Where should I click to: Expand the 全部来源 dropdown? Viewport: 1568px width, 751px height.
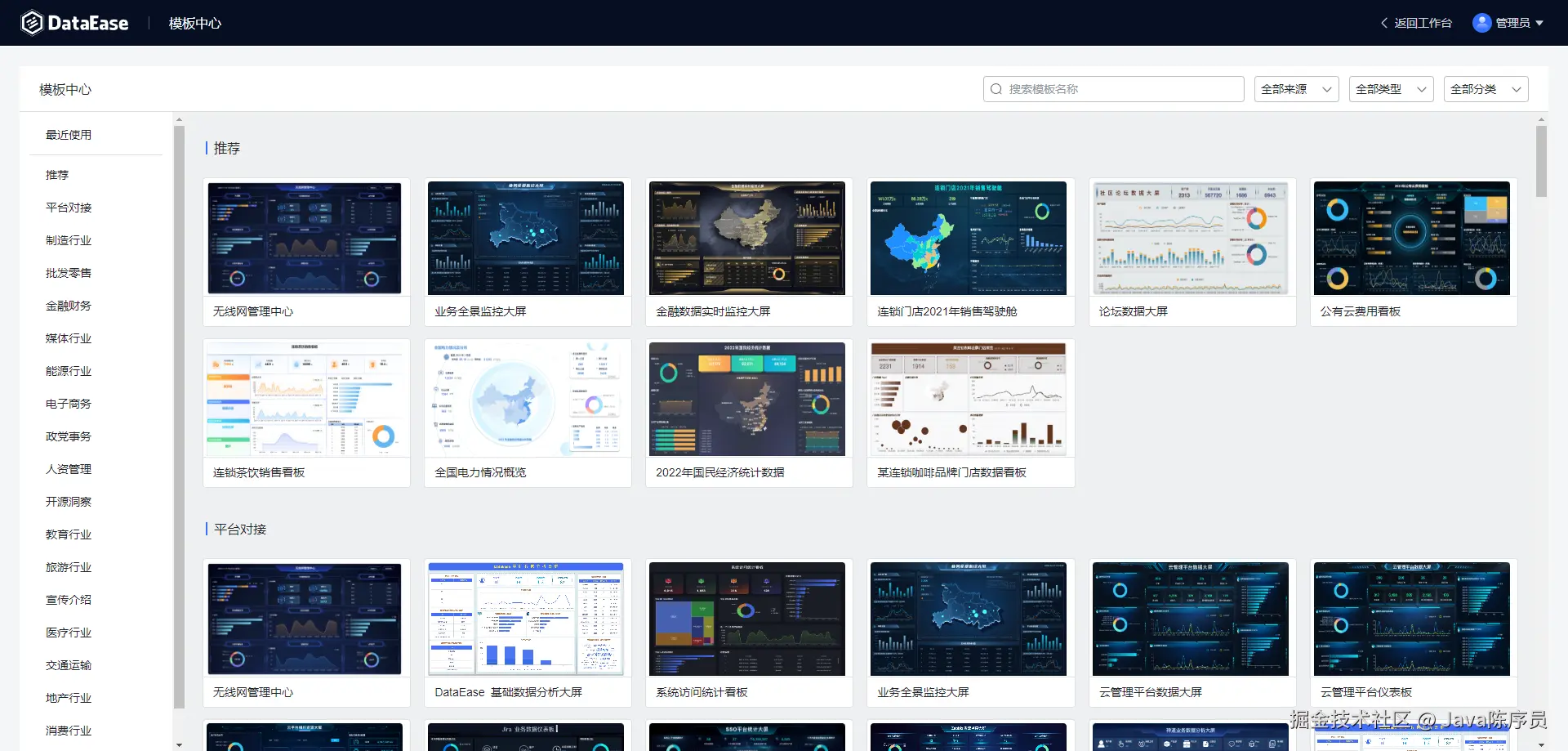coord(1296,89)
